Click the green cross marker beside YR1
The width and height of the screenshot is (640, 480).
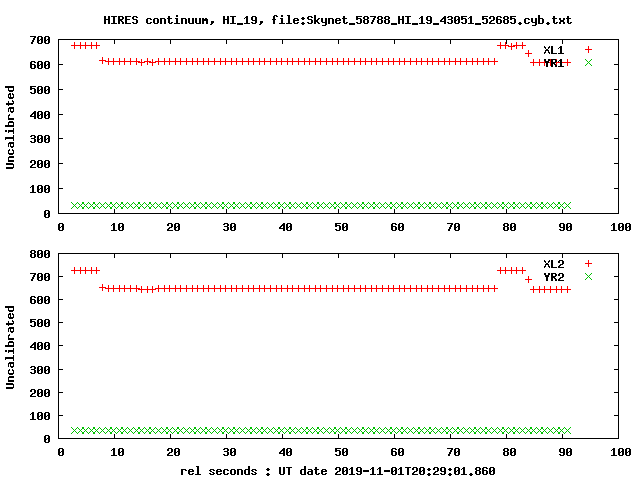click(x=588, y=62)
